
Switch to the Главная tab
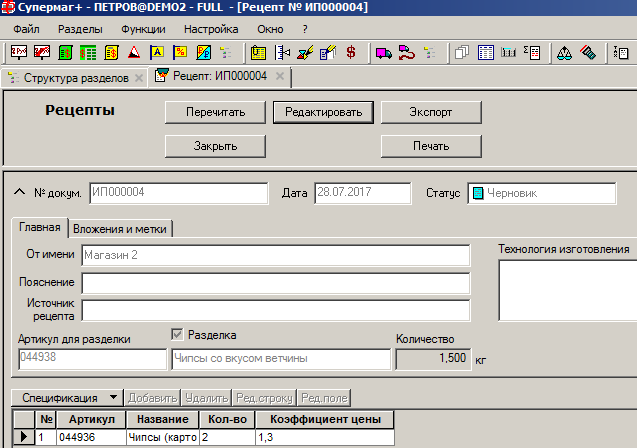click(40, 227)
